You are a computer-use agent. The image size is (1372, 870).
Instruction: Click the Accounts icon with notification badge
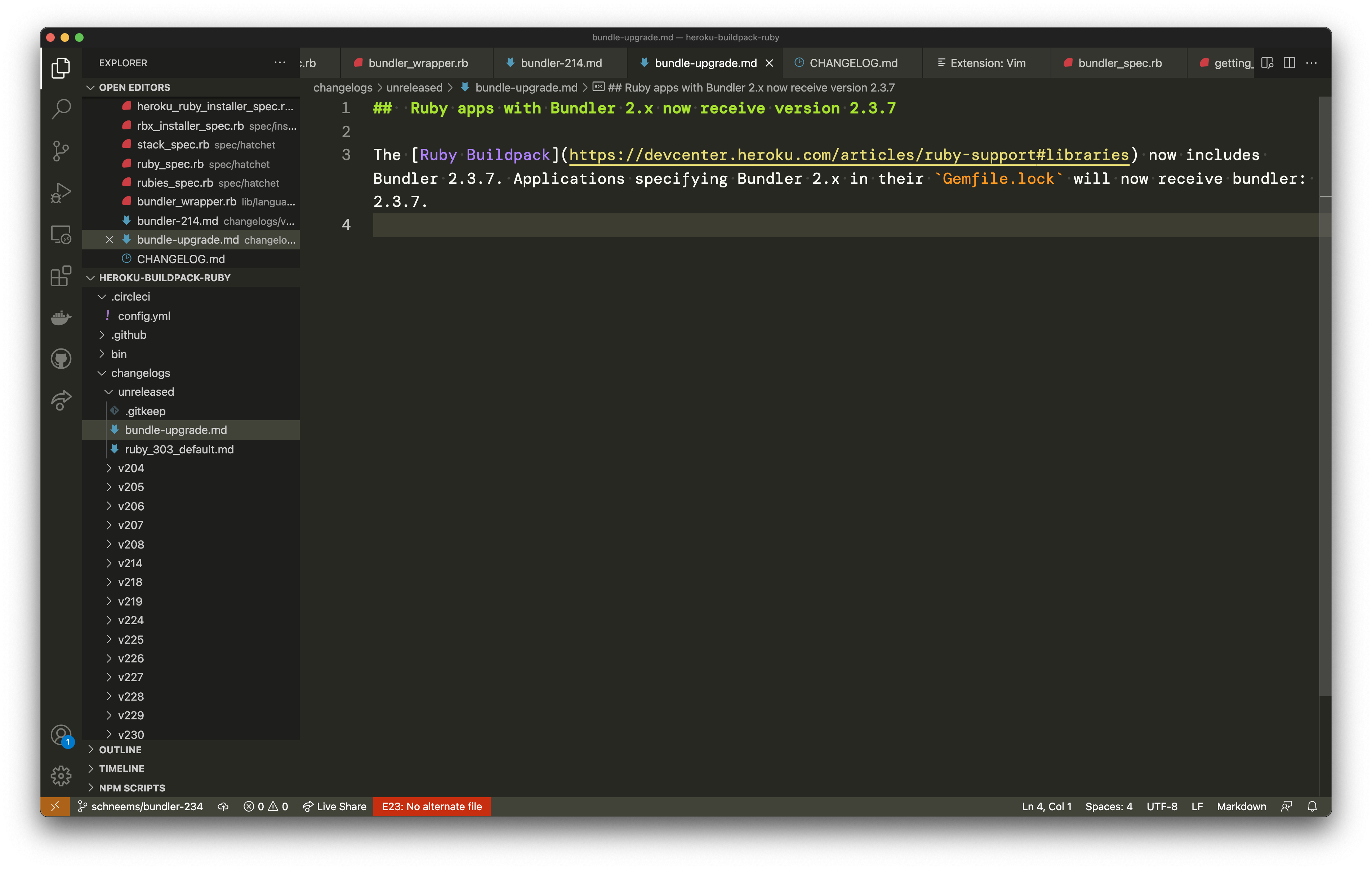pyautogui.click(x=61, y=736)
